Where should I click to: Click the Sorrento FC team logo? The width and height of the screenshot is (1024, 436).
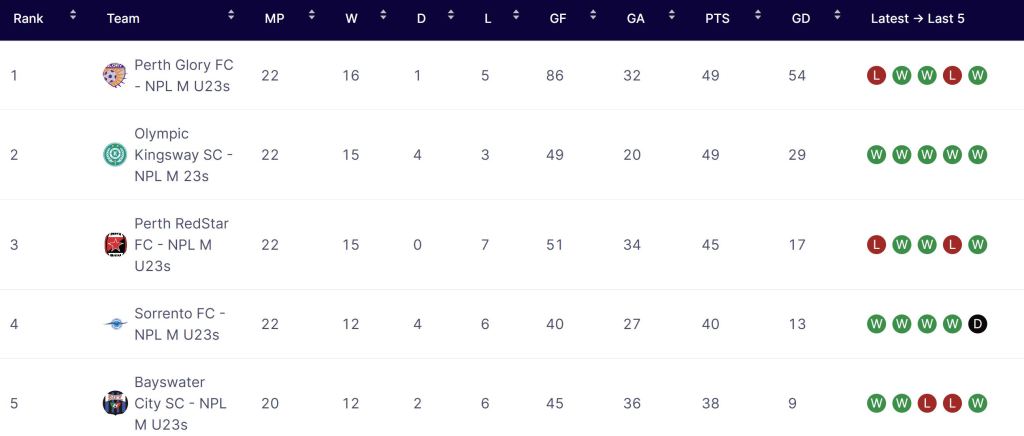click(x=114, y=324)
